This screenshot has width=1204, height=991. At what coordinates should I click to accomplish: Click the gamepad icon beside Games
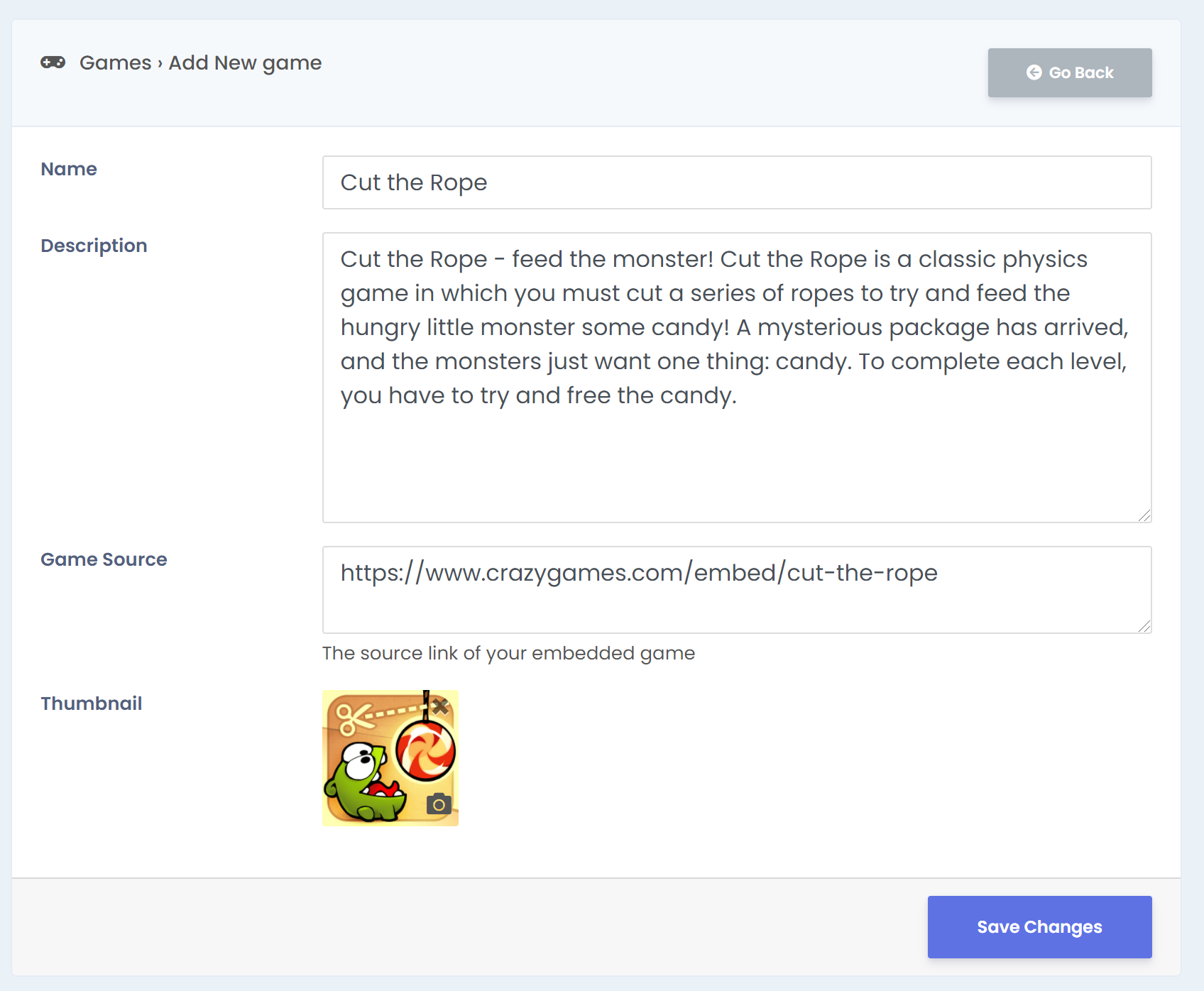[53, 62]
